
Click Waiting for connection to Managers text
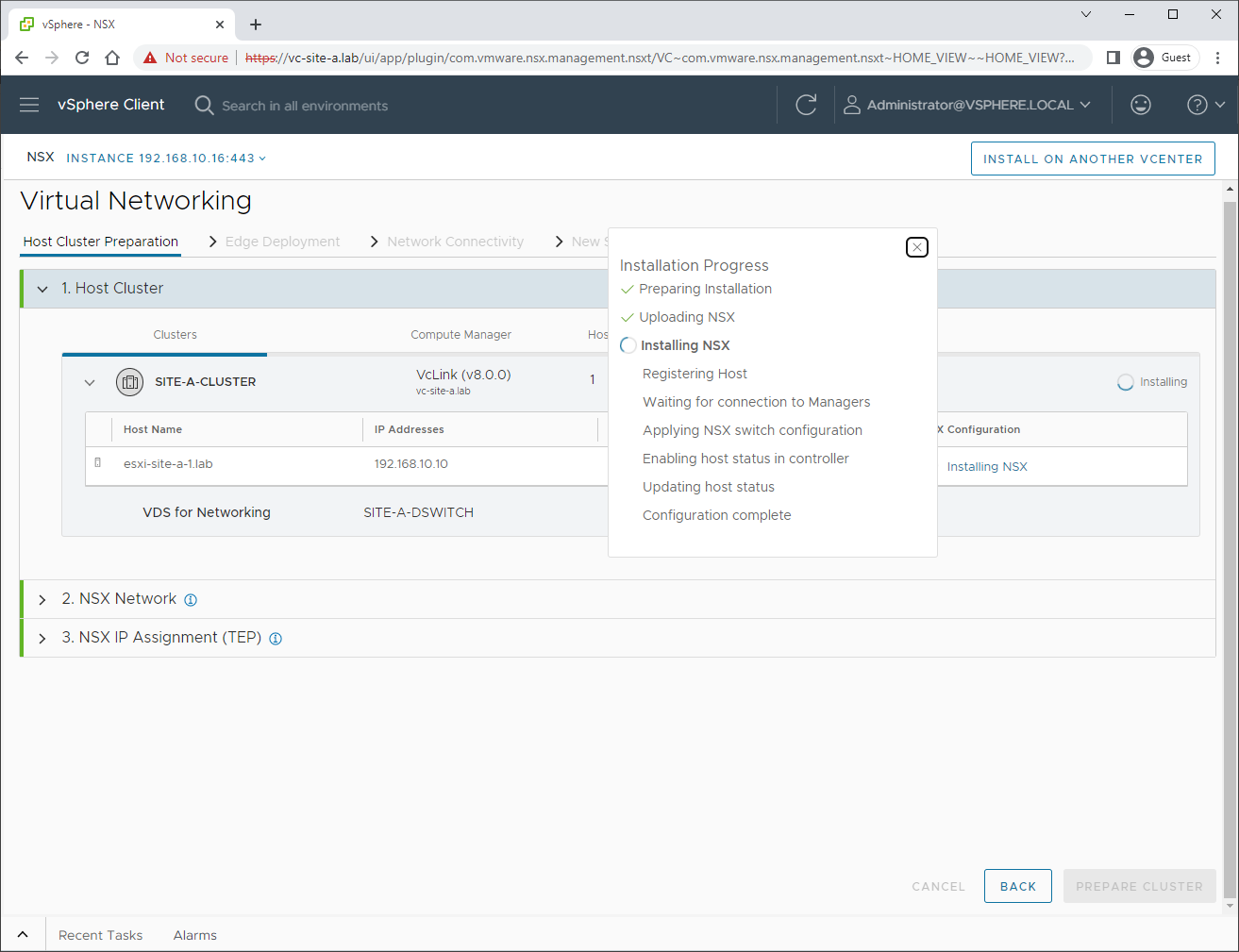[x=757, y=402]
